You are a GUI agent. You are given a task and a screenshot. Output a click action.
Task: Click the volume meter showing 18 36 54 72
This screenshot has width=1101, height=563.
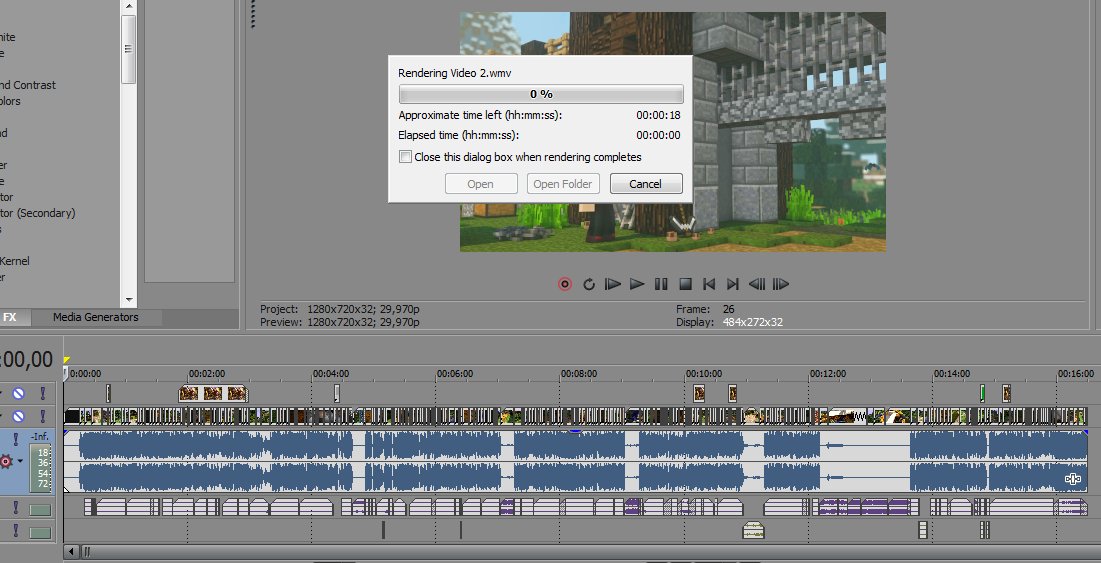click(x=41, y=468)
